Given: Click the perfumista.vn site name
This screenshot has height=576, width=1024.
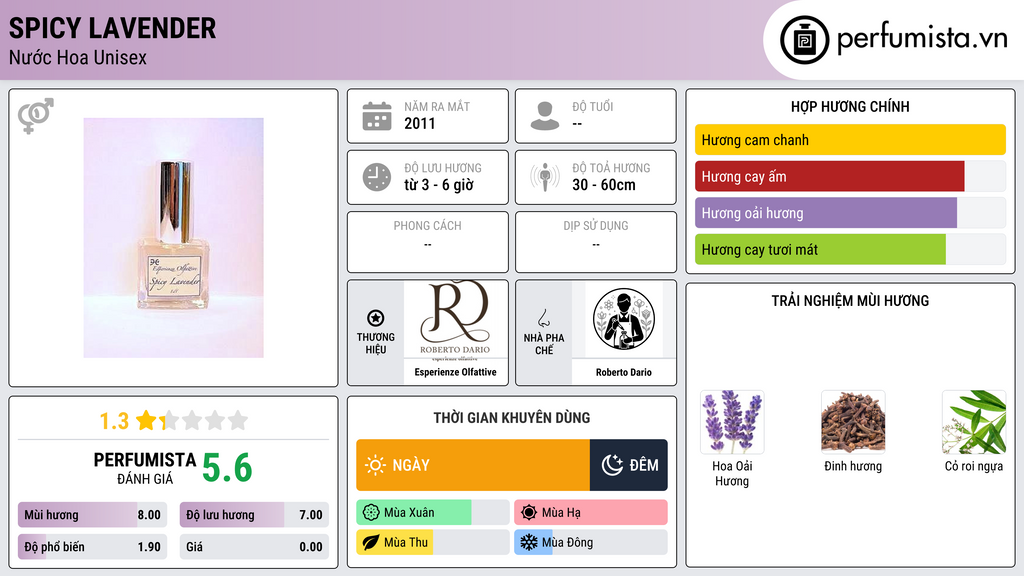Looking at the screenshot, I should 922,39.
